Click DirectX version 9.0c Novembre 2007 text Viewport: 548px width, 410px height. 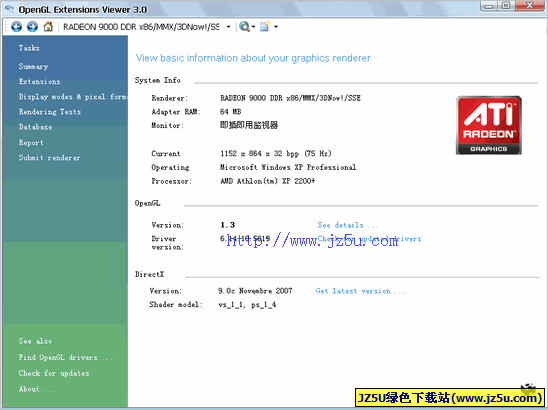coord(255,291)
